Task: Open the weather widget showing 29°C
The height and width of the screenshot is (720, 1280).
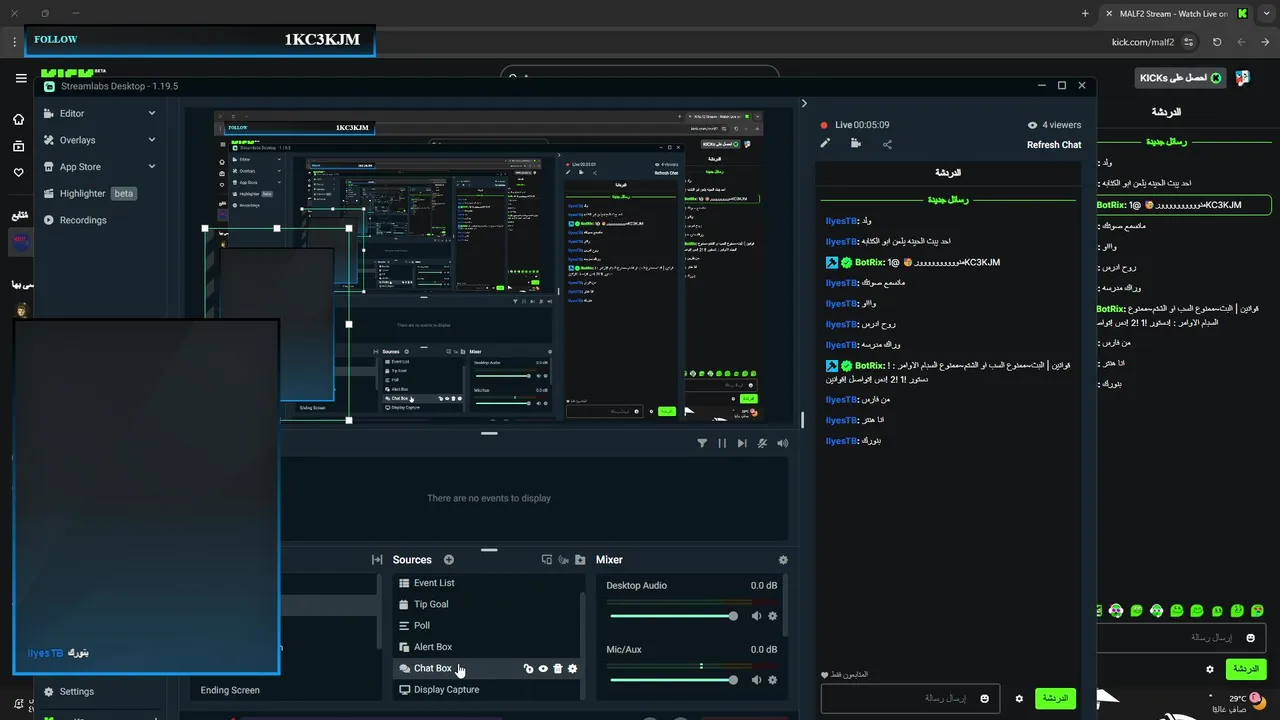Action: [1233, 703]
